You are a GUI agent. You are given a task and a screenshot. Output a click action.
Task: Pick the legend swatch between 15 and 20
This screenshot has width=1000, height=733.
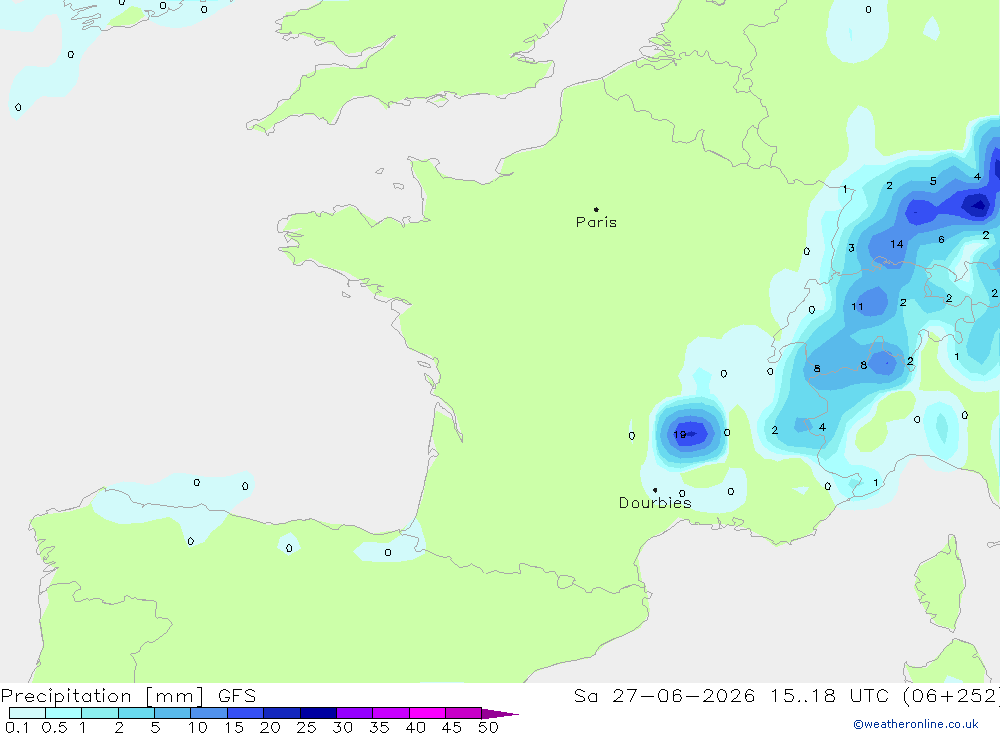tap(245, 713)
